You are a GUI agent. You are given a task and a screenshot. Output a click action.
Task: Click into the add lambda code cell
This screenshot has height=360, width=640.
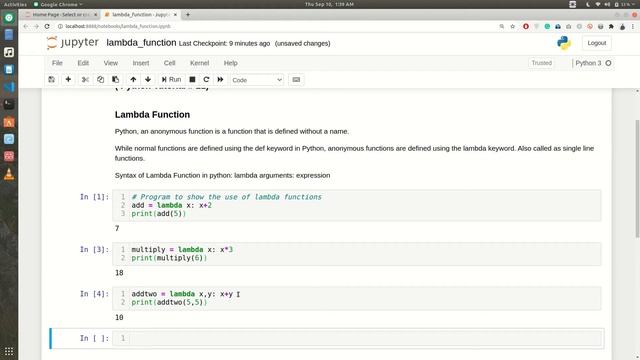(x=357, y=205)
